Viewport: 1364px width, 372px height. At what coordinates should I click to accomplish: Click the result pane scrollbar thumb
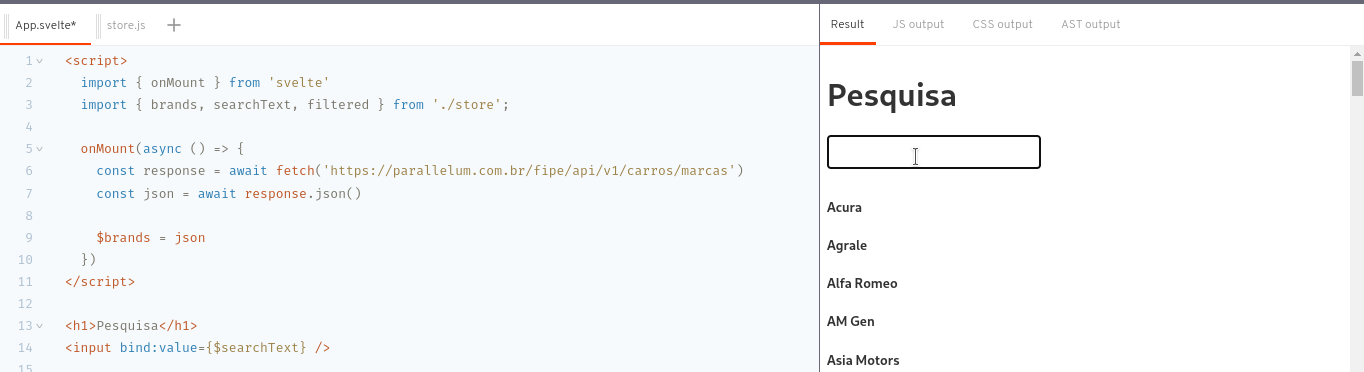[x=1357, y=78]
